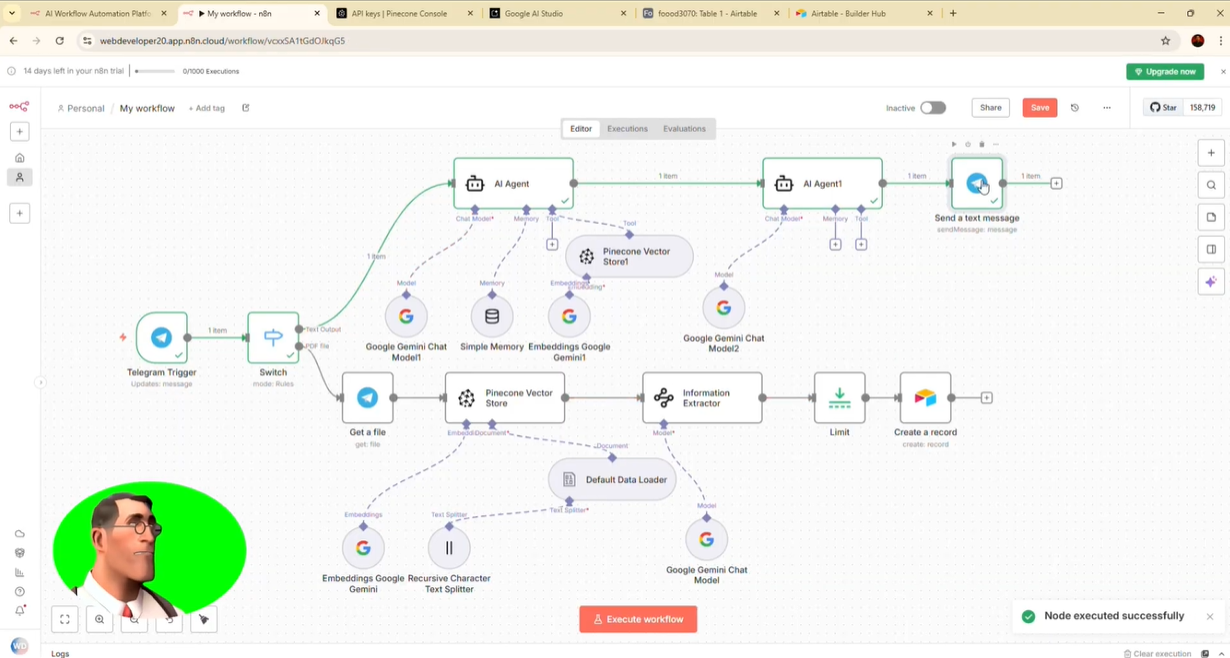
Task: Delete node using trash icon above Send message
Action: tap(982, 145)
